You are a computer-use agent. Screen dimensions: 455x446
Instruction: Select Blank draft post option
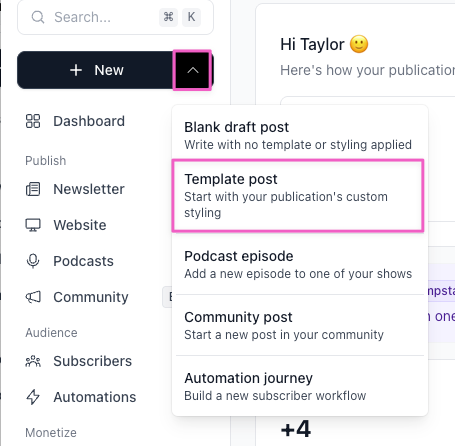(x=298, y=136)
